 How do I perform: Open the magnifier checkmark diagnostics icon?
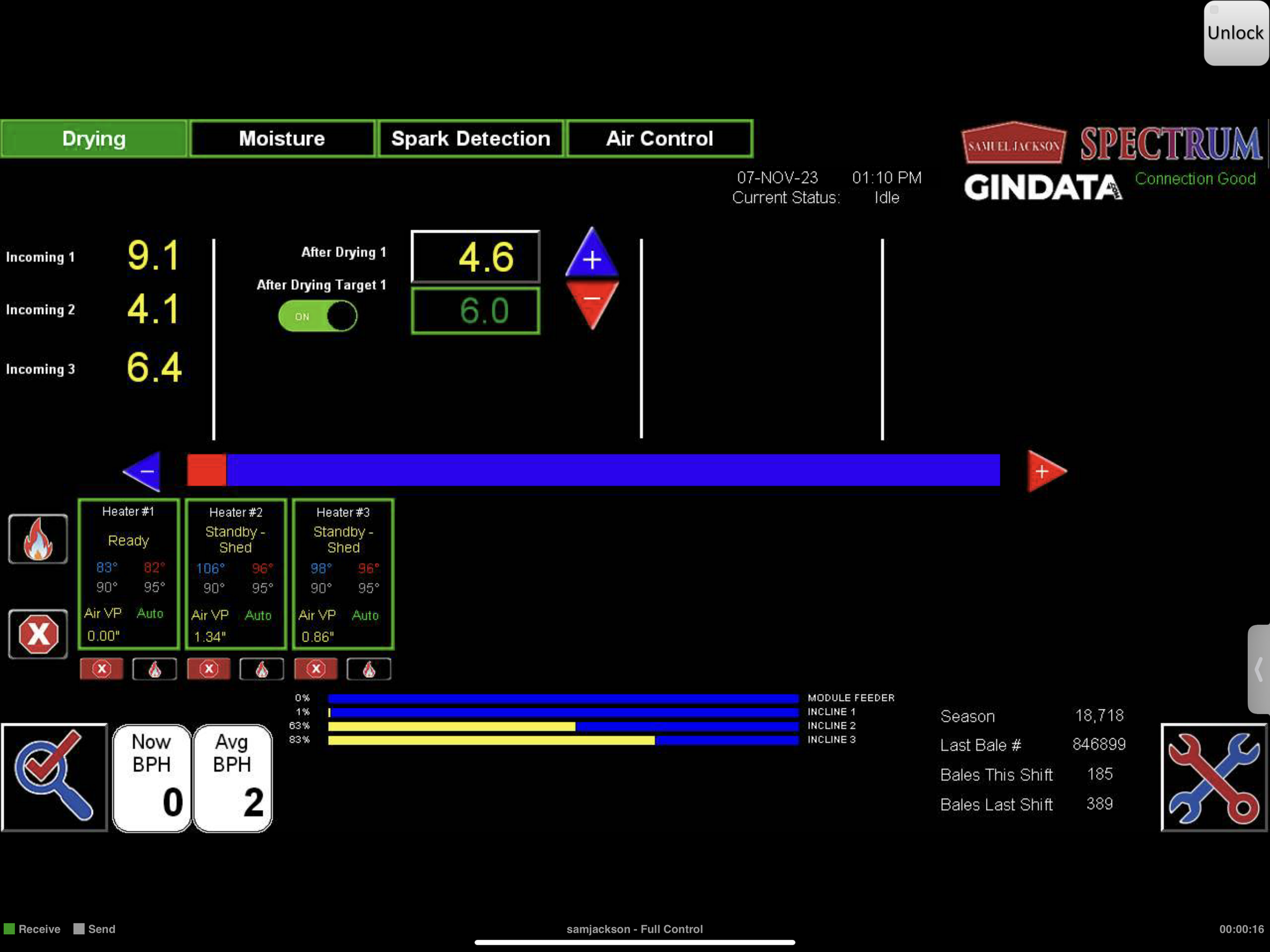[54, 776]
